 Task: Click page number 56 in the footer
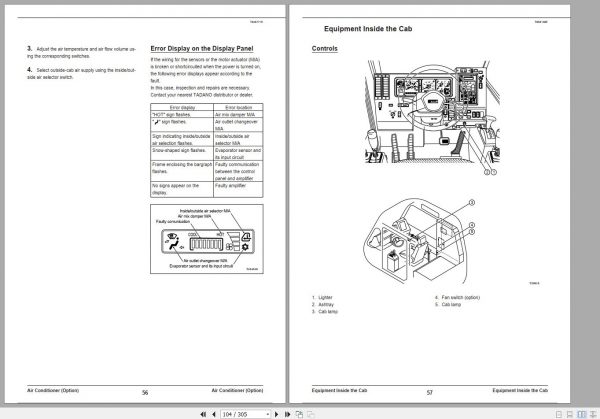click(145, 393)
